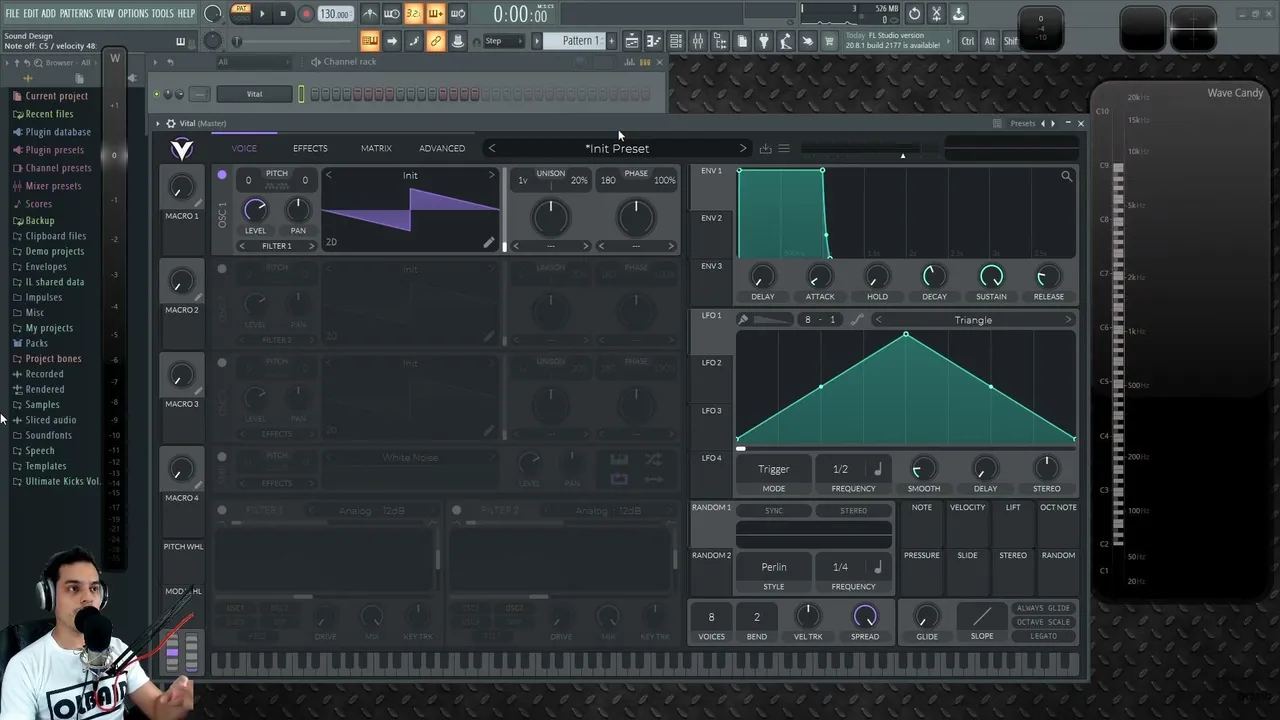Click the MACRO 1 knob
1280x720 pixels.
[181, 187]
